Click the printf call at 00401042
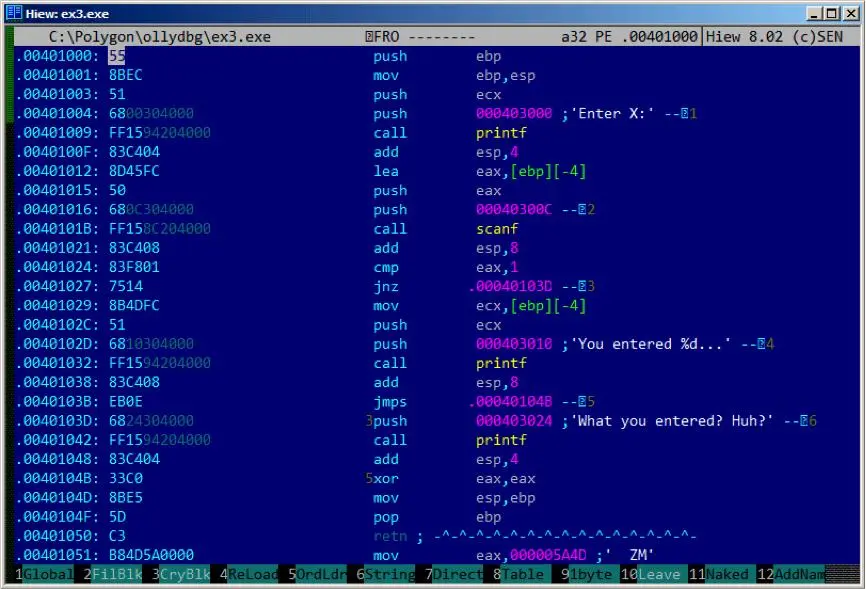The height and width of the screenshot is (589, 866). (501, 440)
